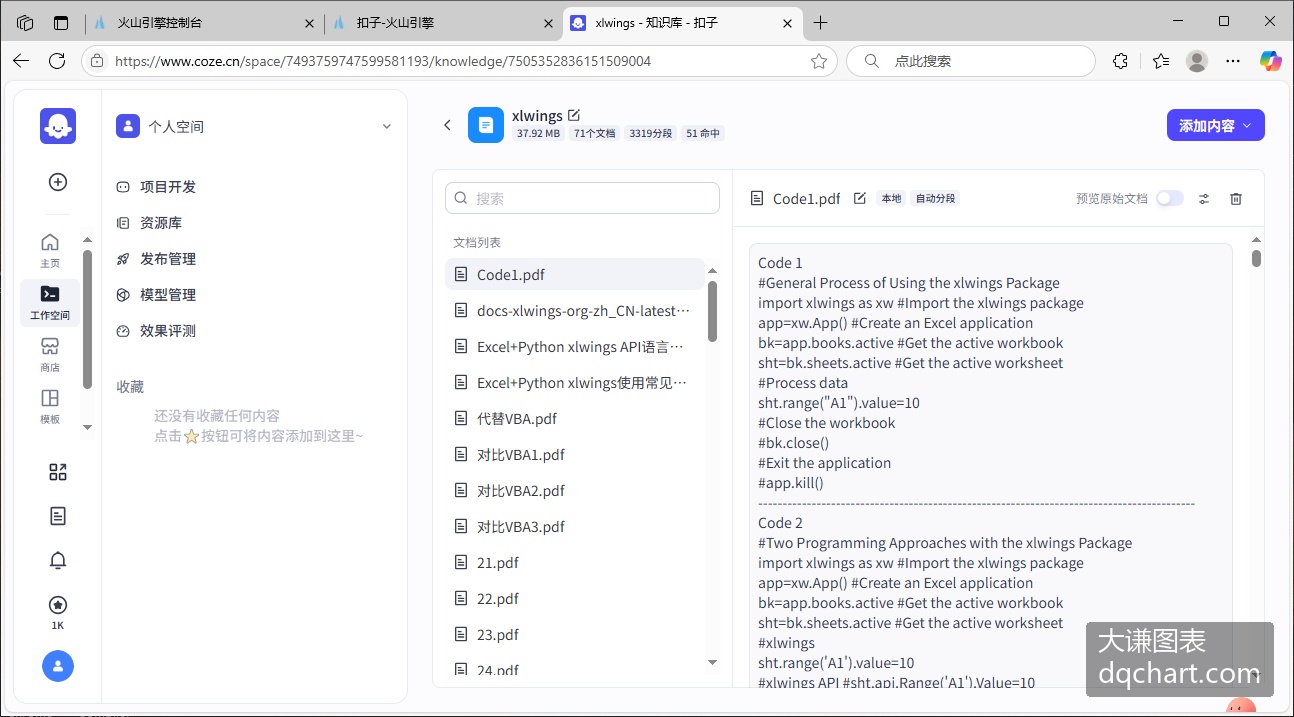
Task: Open 工作空间 workspace in the sidebar
Action: pos(50,302)
